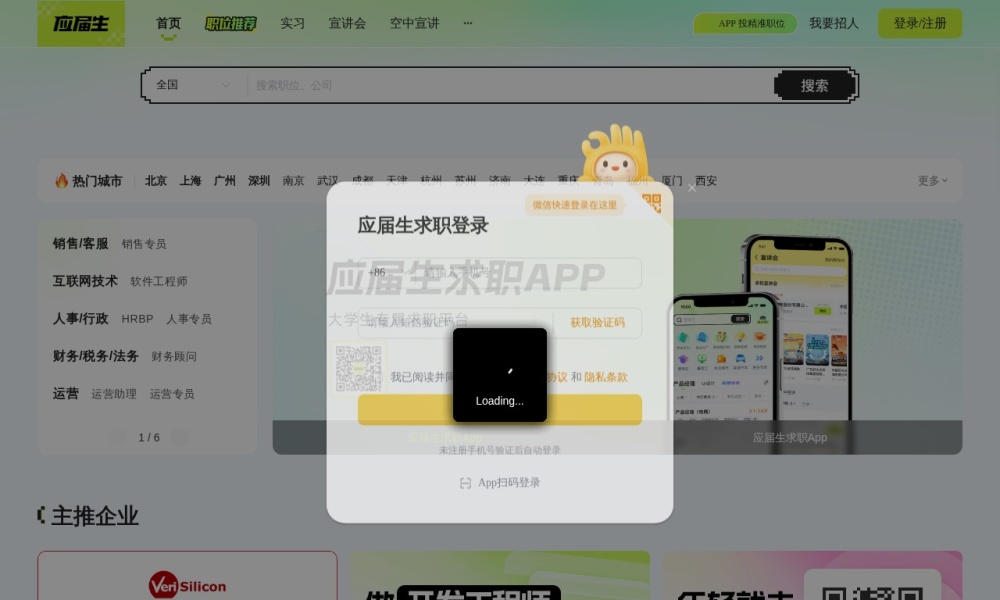Click the 微信快速登录在这里 tooltip
Viewport: 1000px width, 600px height.
click(x=575, y=205)
